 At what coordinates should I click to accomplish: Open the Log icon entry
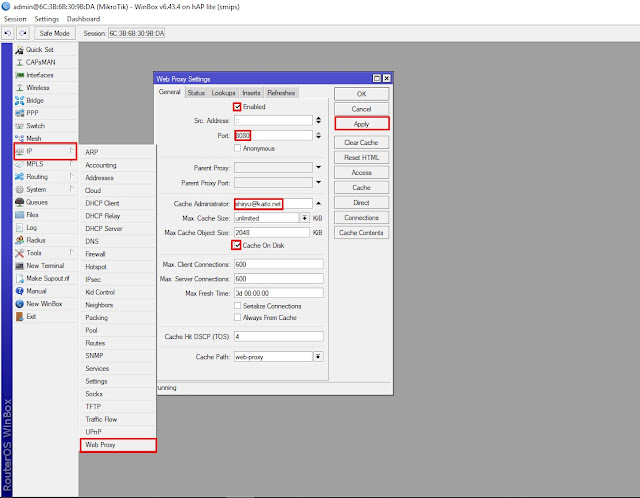click(x=19, y=227)
